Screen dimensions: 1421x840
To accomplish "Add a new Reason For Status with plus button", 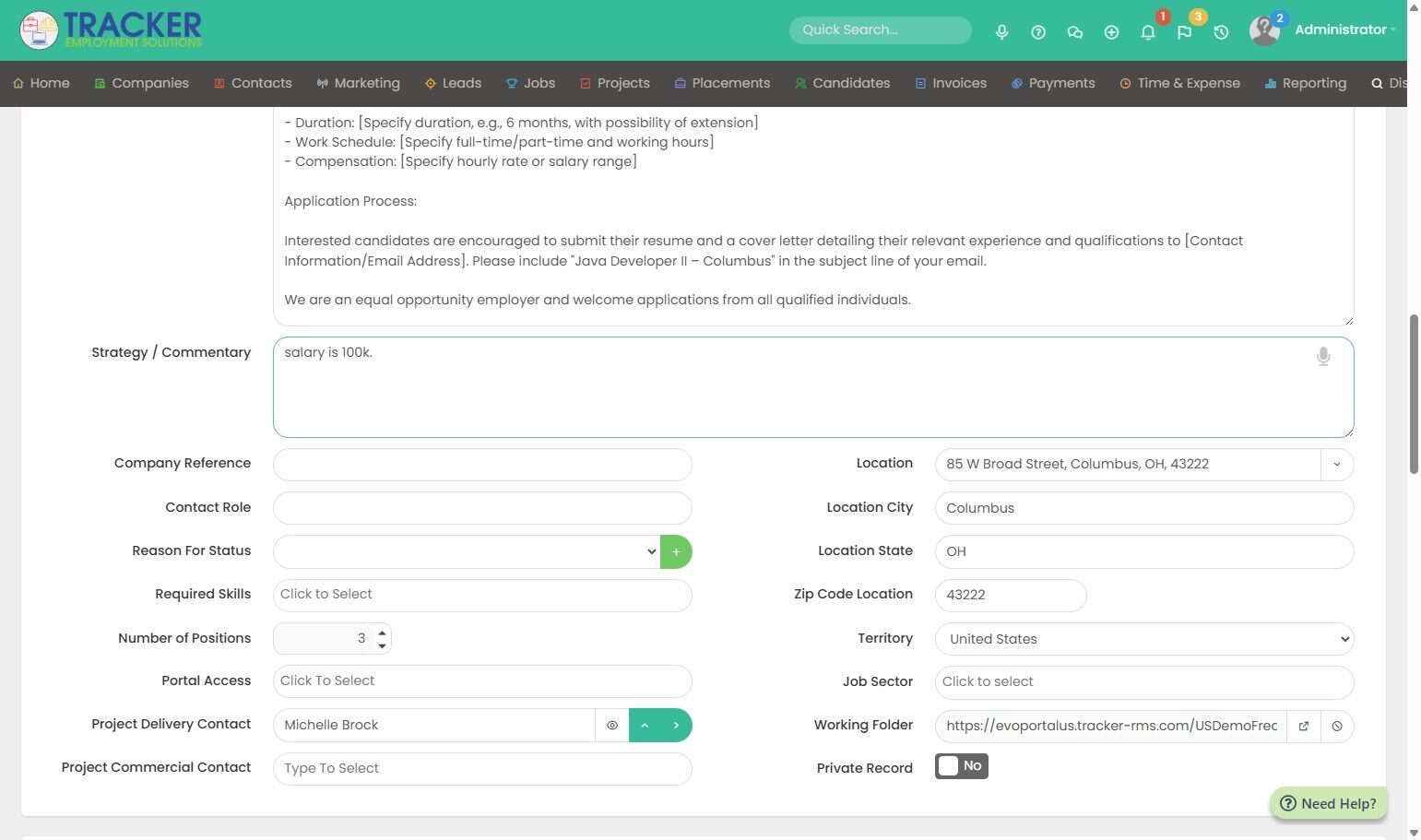I will pyautogui.click(x=676, y=551).
